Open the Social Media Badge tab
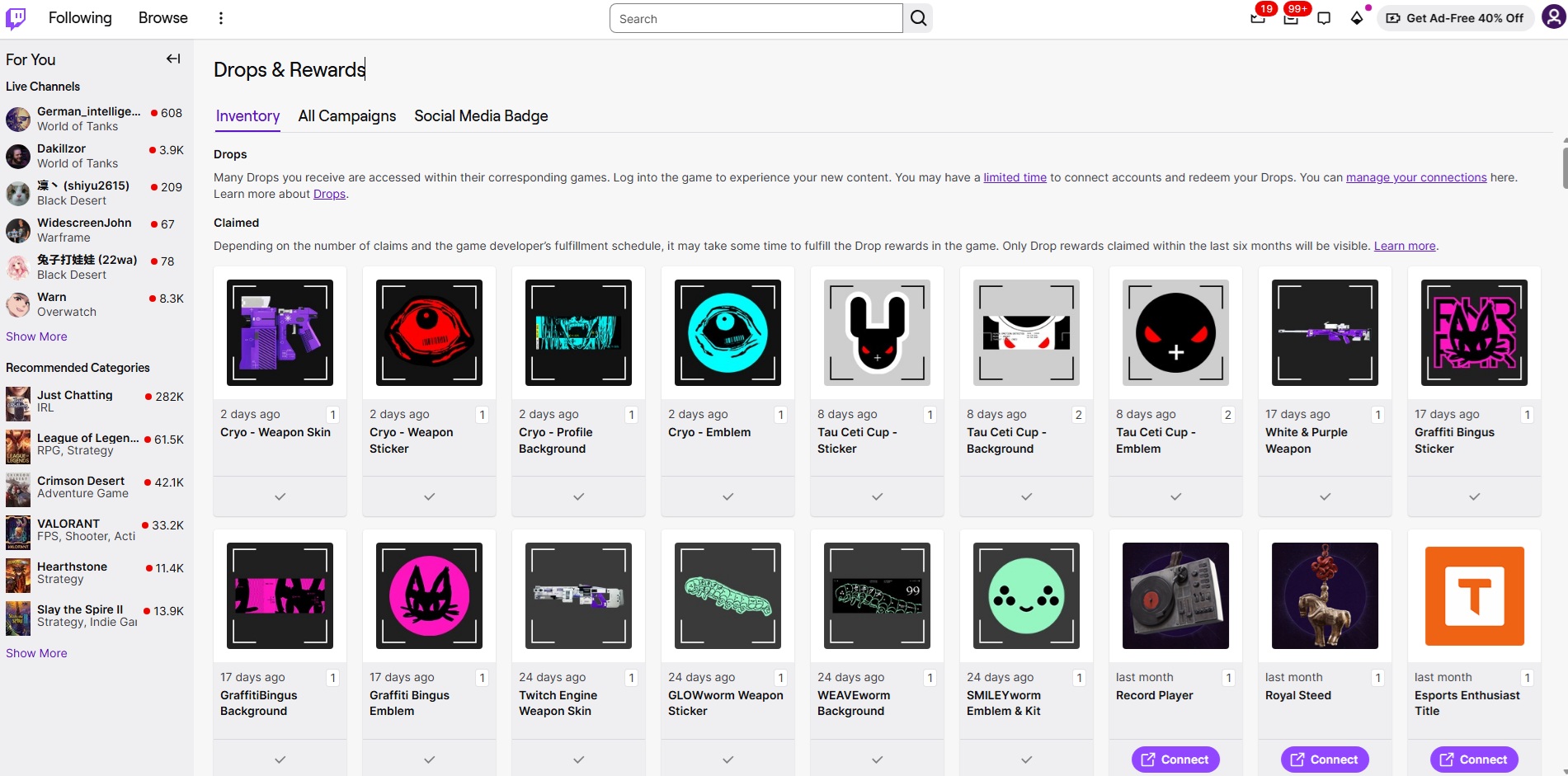This screenshot has width=1568, height=776. click(x=481, y=116)
